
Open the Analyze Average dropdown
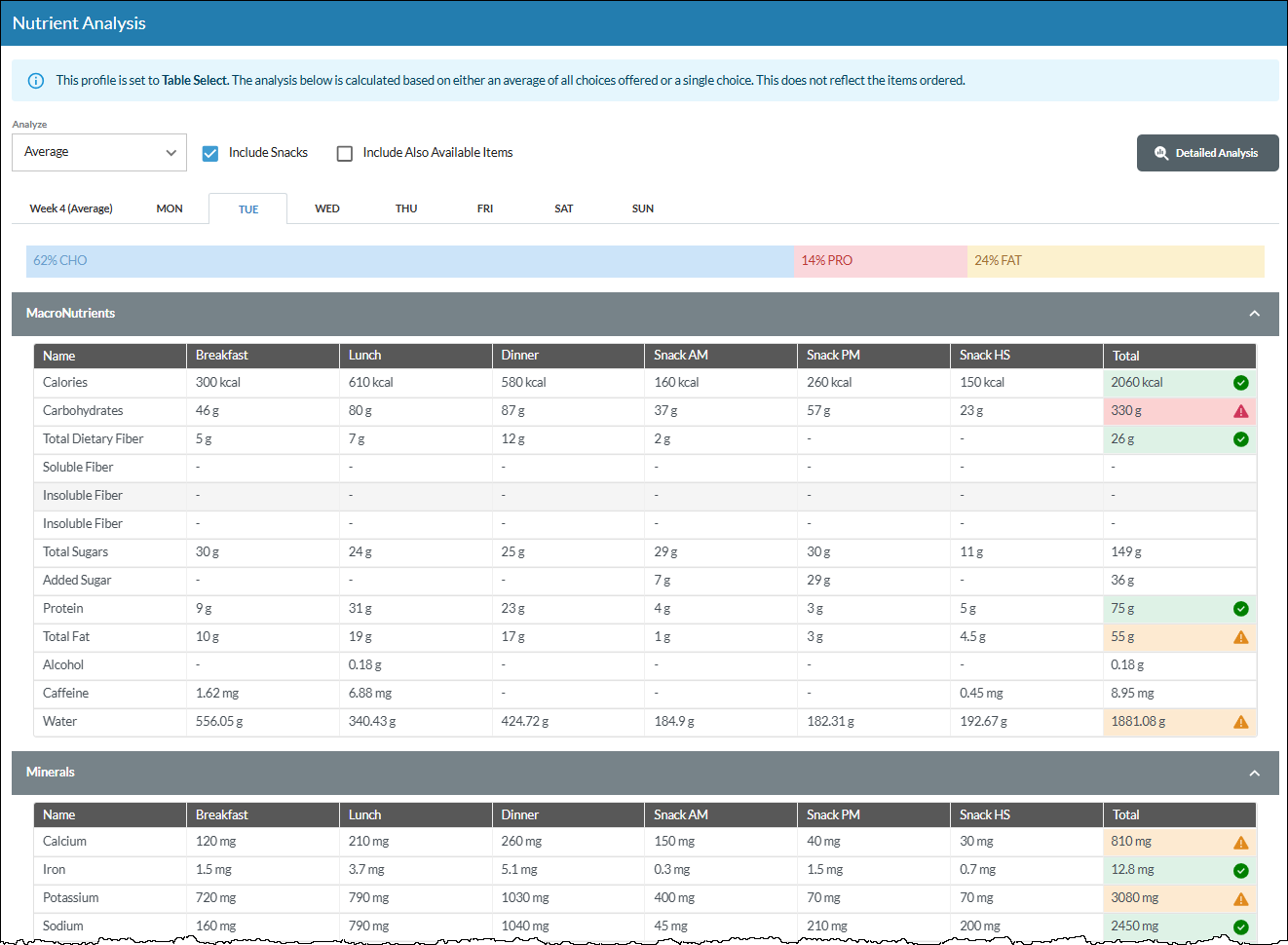(99, 152)
